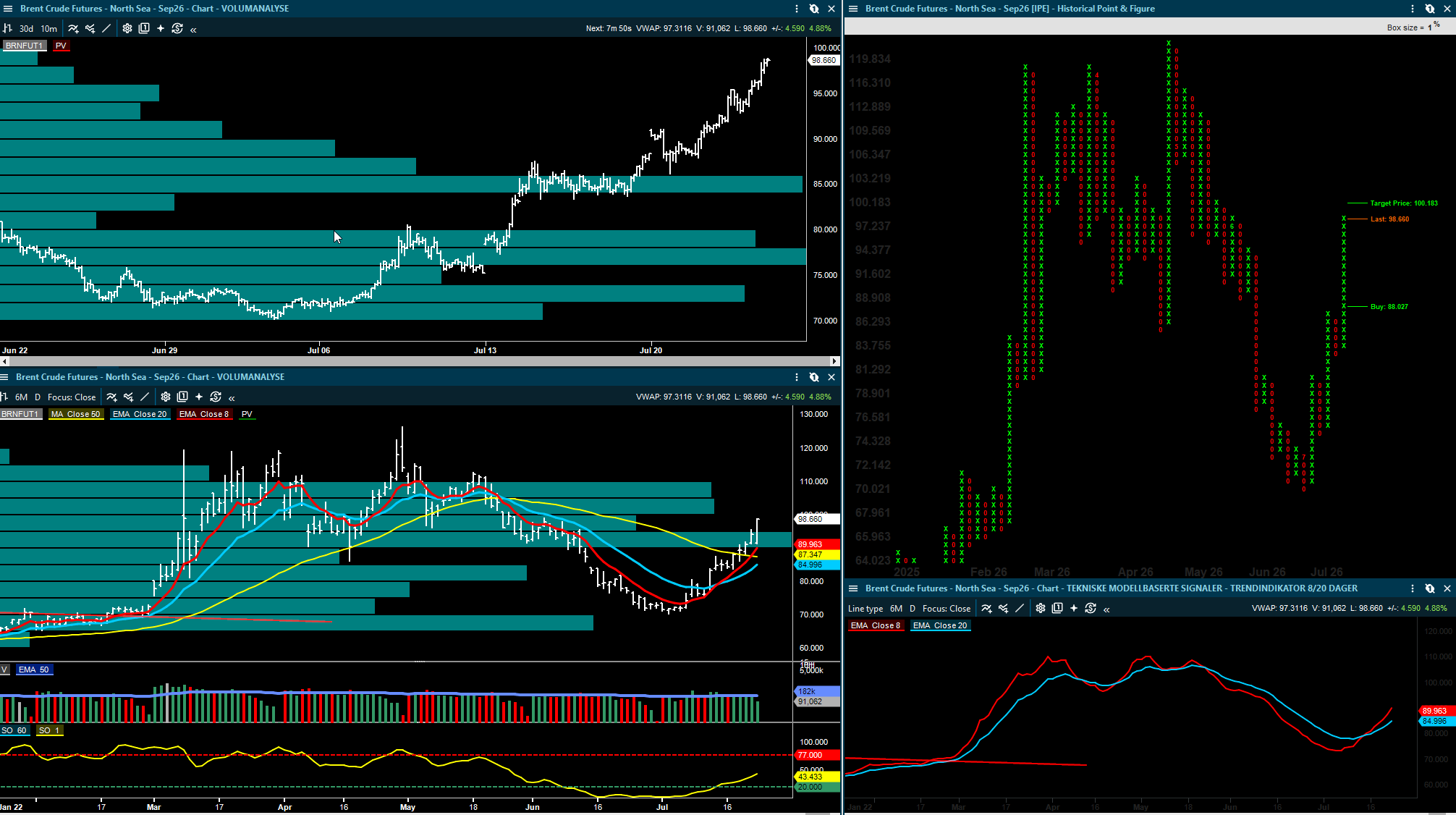Toggle BRNFUT1 series label in top intraday chart
The height and width of the screenshot is (815, 1456).
click(24, 46)
